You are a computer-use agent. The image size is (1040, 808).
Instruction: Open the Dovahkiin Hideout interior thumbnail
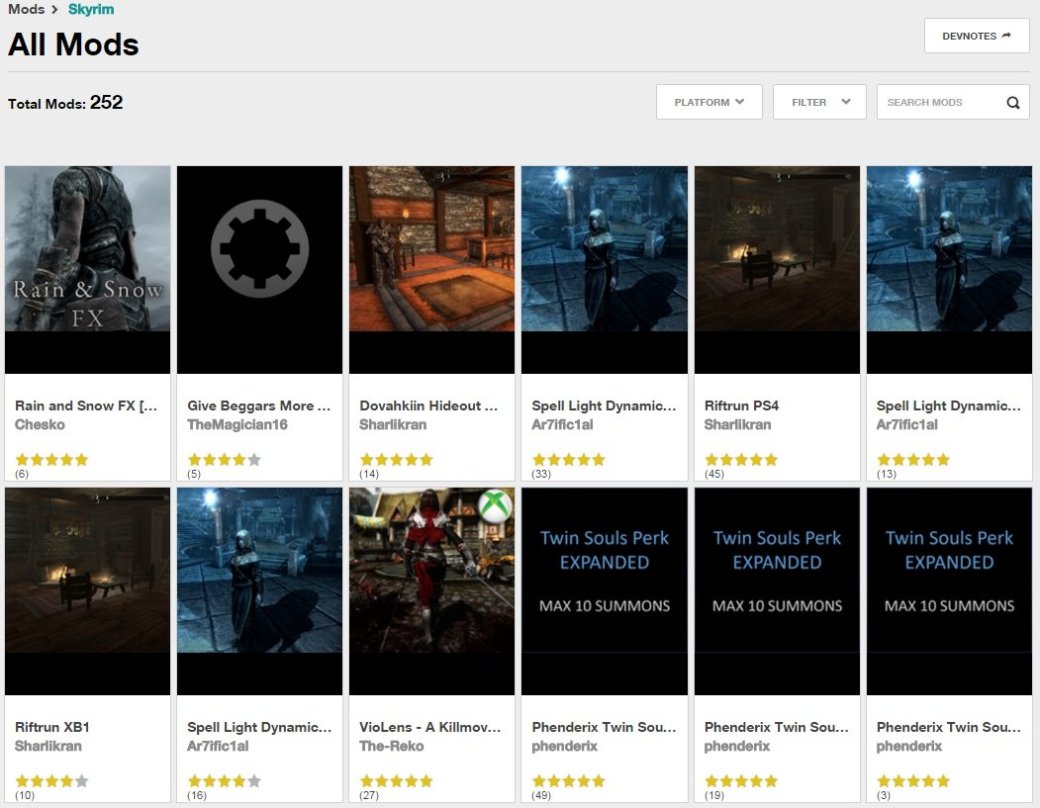(x=432, y=269)
